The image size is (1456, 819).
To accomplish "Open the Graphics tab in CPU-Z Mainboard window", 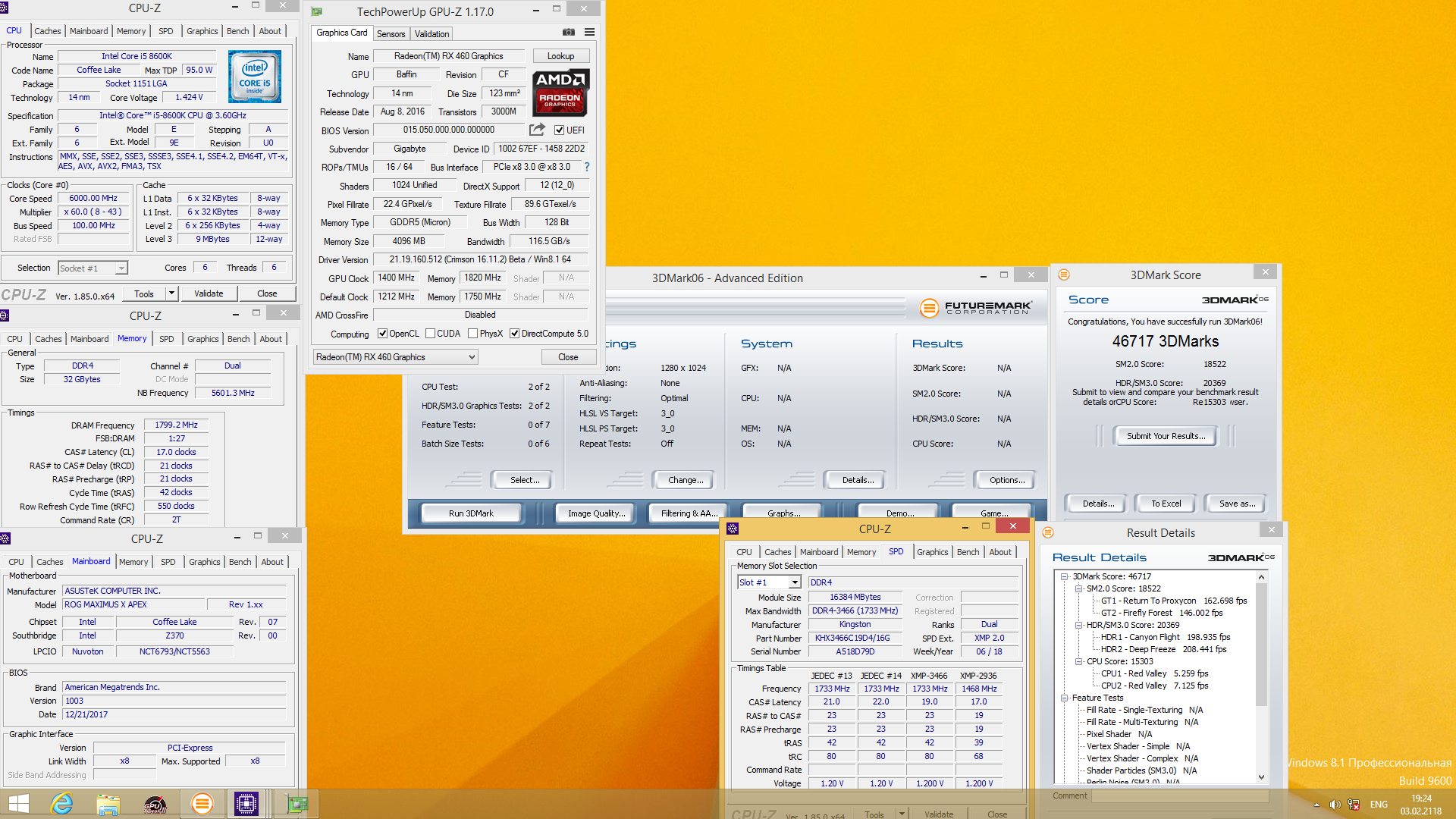I will (204, 562).
